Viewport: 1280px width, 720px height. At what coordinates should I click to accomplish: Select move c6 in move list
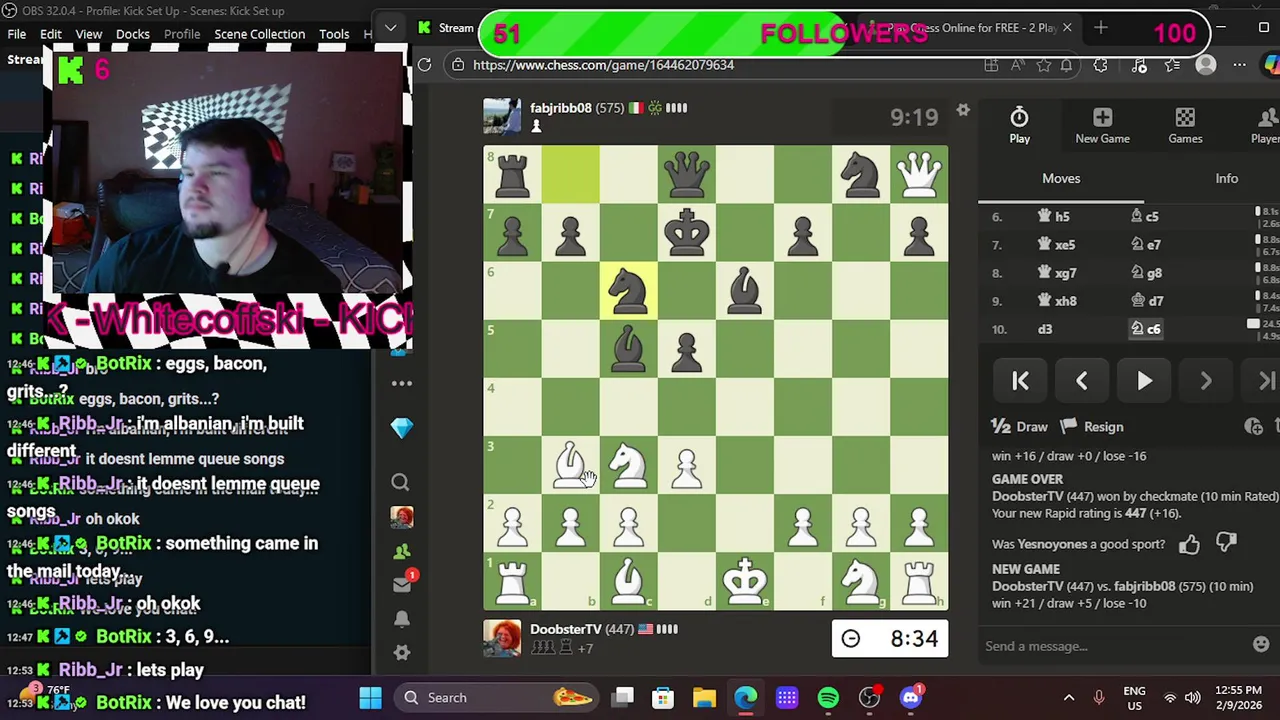1146,329
